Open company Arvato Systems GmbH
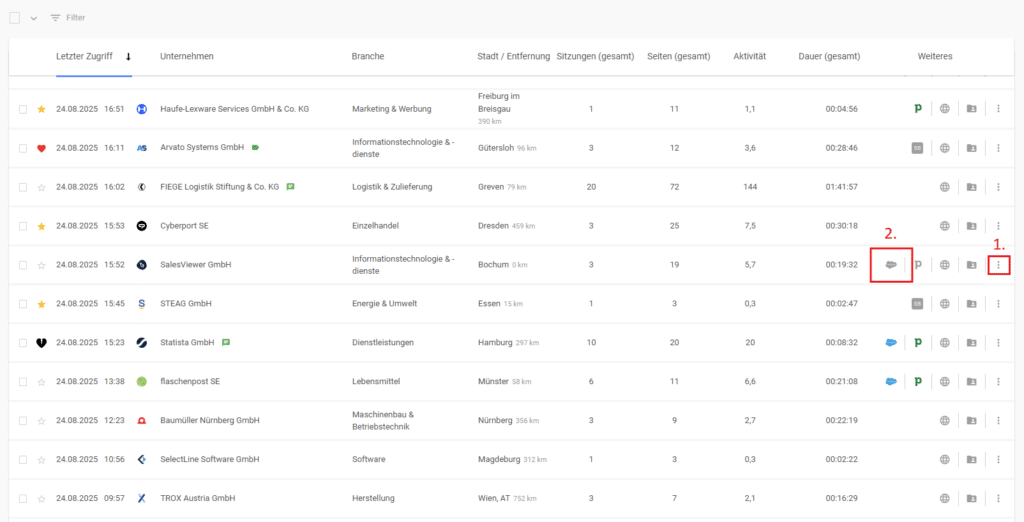This screenshot has height=522, width=1024. click(202, 148)
